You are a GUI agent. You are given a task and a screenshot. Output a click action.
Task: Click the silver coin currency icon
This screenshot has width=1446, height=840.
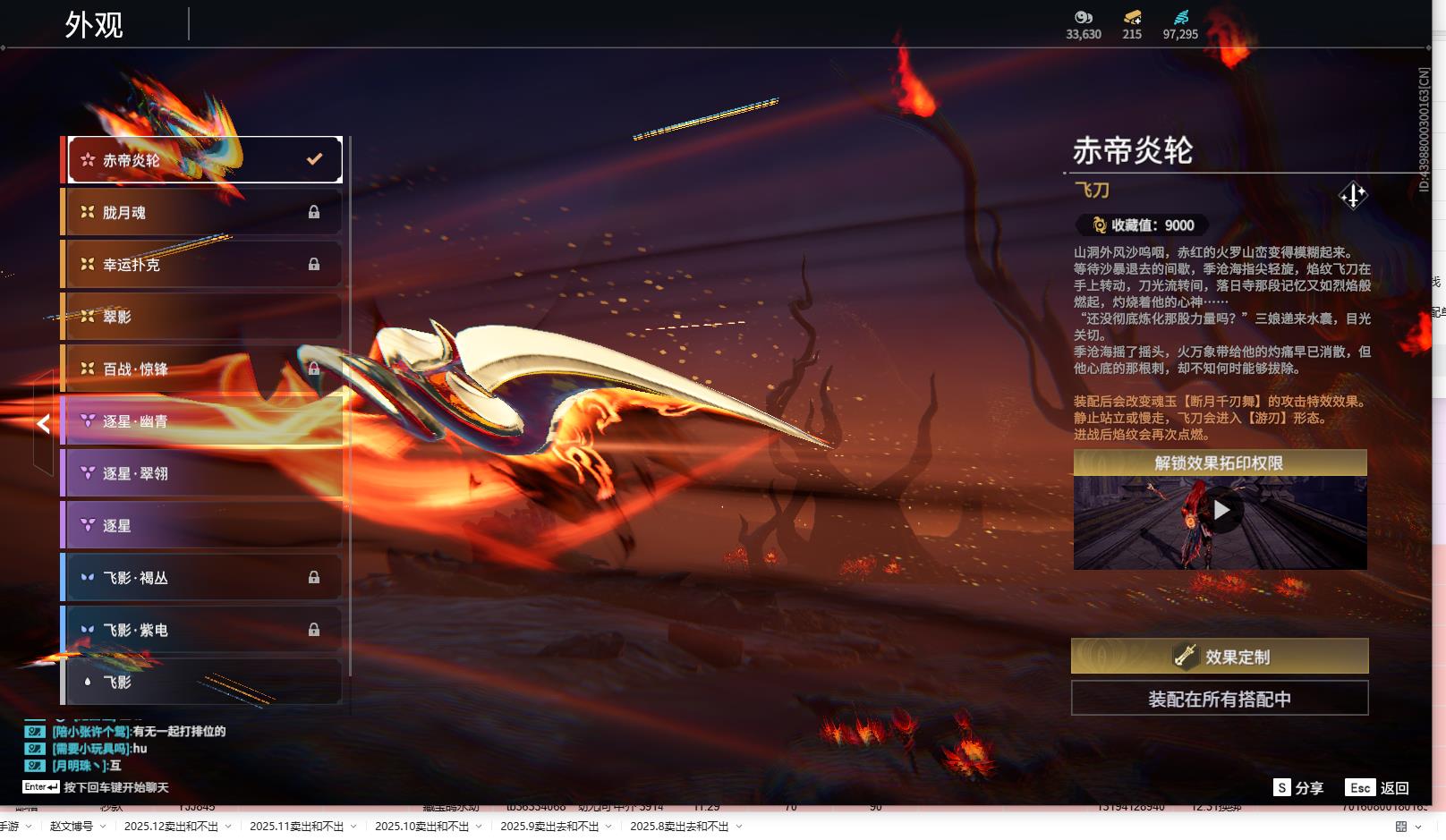pos(1084,17)
